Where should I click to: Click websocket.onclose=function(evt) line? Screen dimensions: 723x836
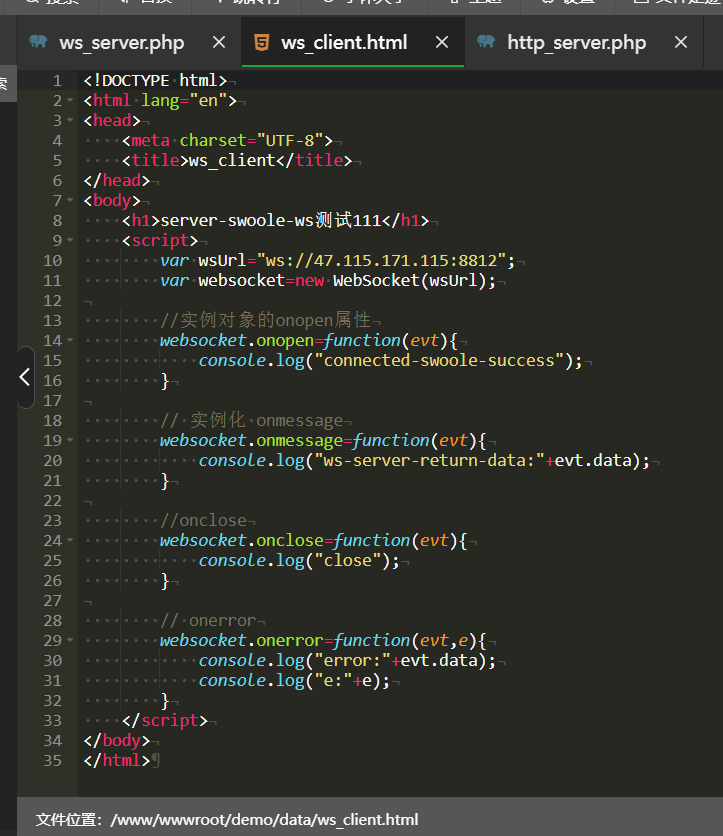tap(314, 540)
